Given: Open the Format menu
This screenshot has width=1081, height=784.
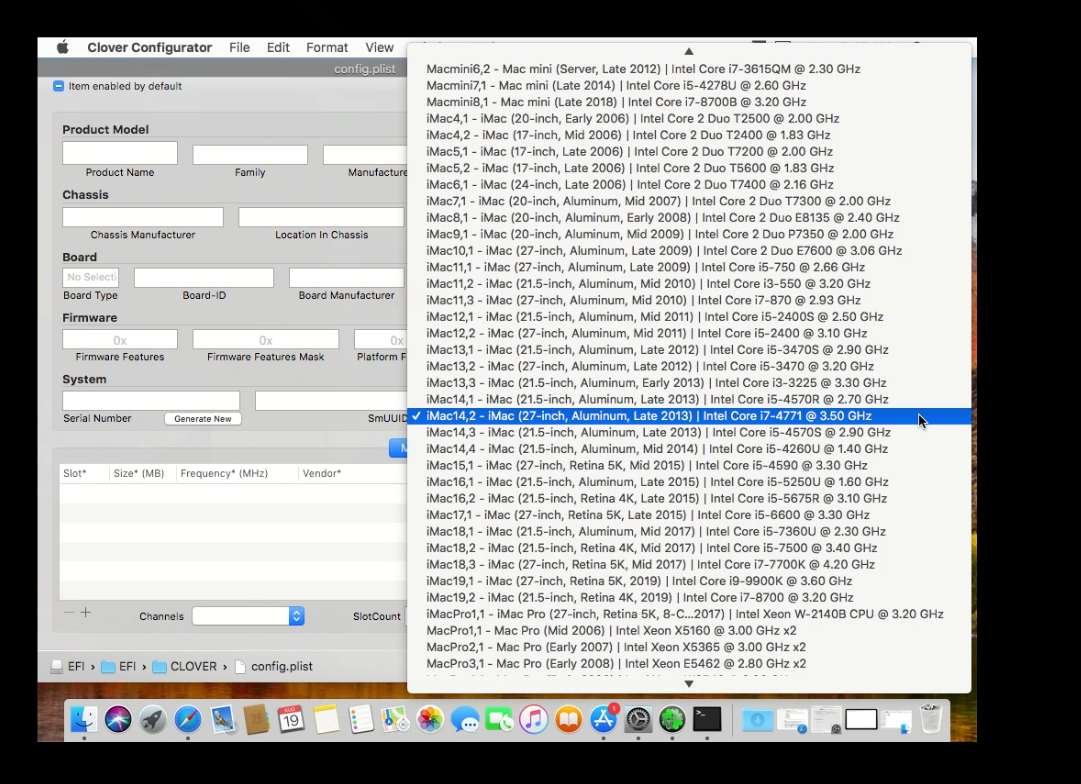Looking at the screenshot, I should point(327,48).
